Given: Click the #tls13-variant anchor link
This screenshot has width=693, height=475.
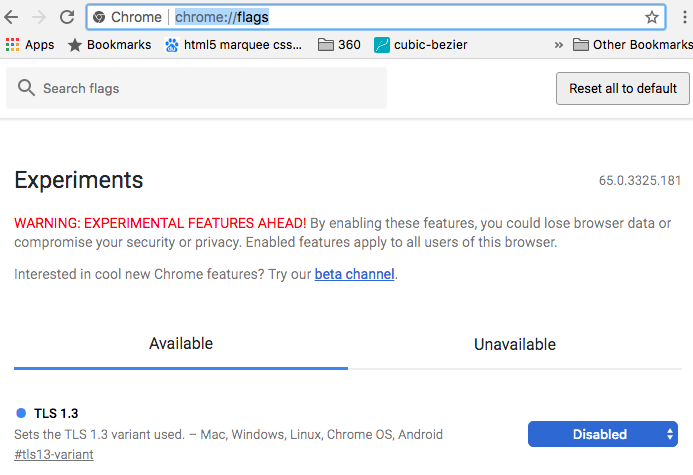Looking at the screenshot, I should (54, 455).
